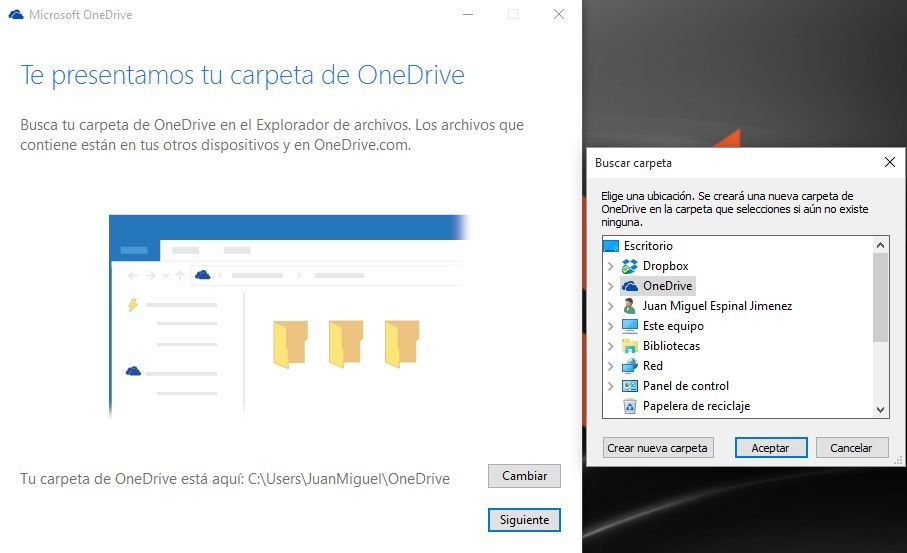Expand the OneDrive tree node
The height and width of the screenshot is (553, 907).
point(610,286)
